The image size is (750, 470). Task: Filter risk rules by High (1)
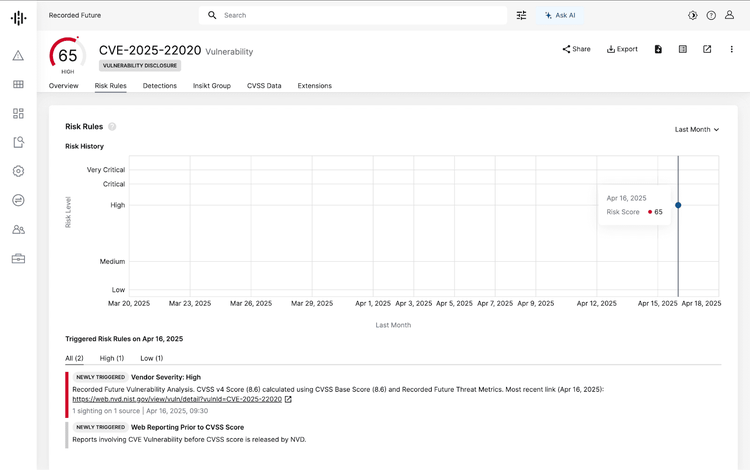pyautogui.click(x=112, y=358)
